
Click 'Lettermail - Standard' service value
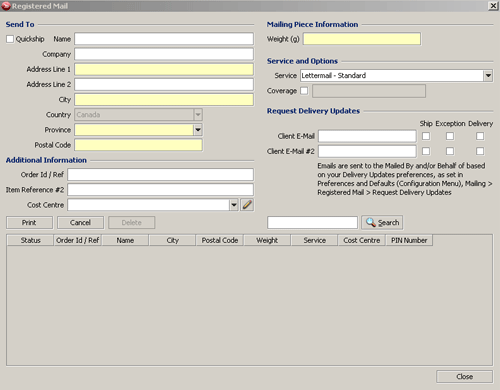point(334,76)
